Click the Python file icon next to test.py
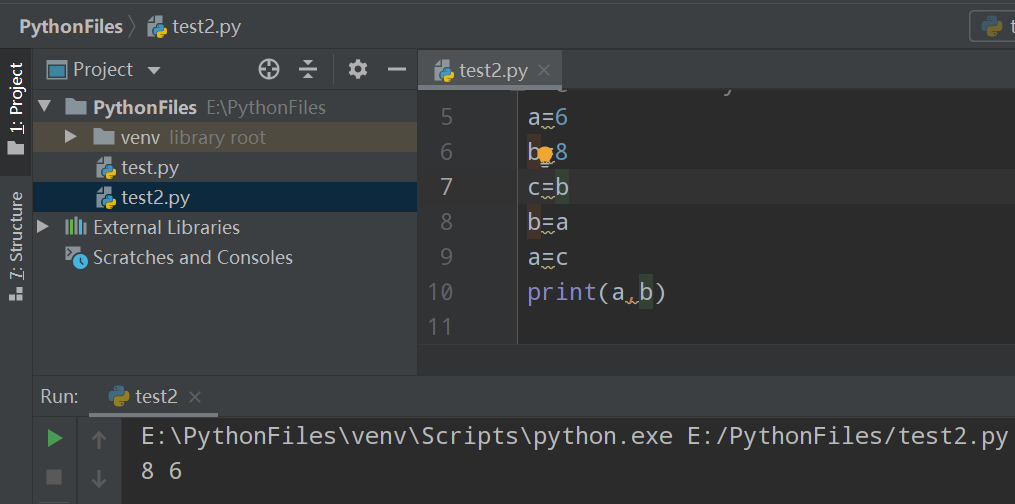1015x504 pixels. 106,168
